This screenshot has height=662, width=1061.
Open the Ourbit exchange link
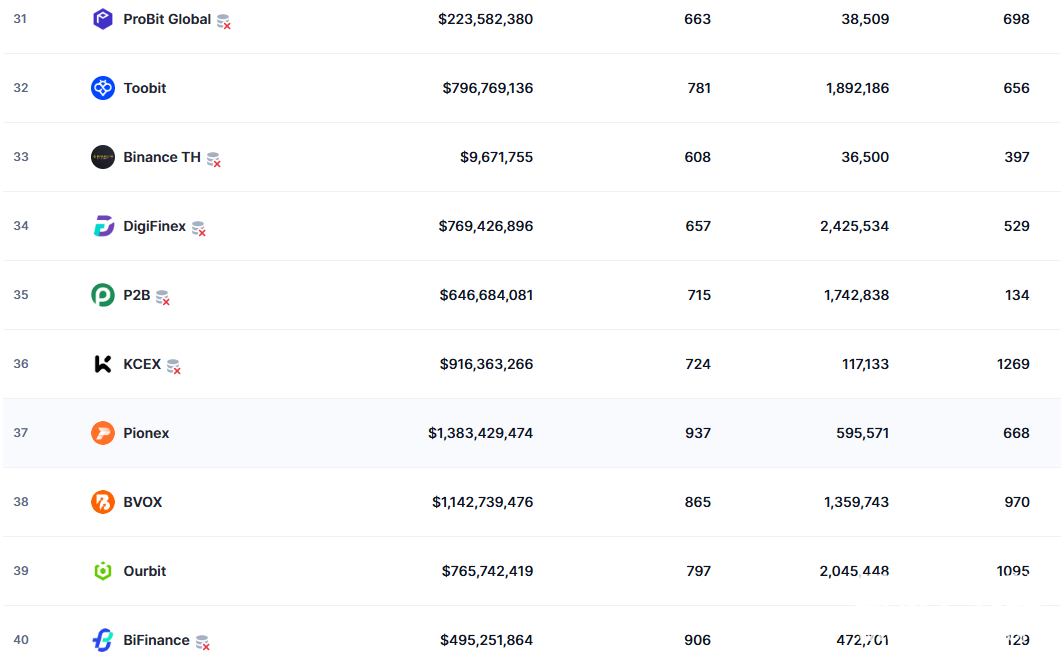145,571
